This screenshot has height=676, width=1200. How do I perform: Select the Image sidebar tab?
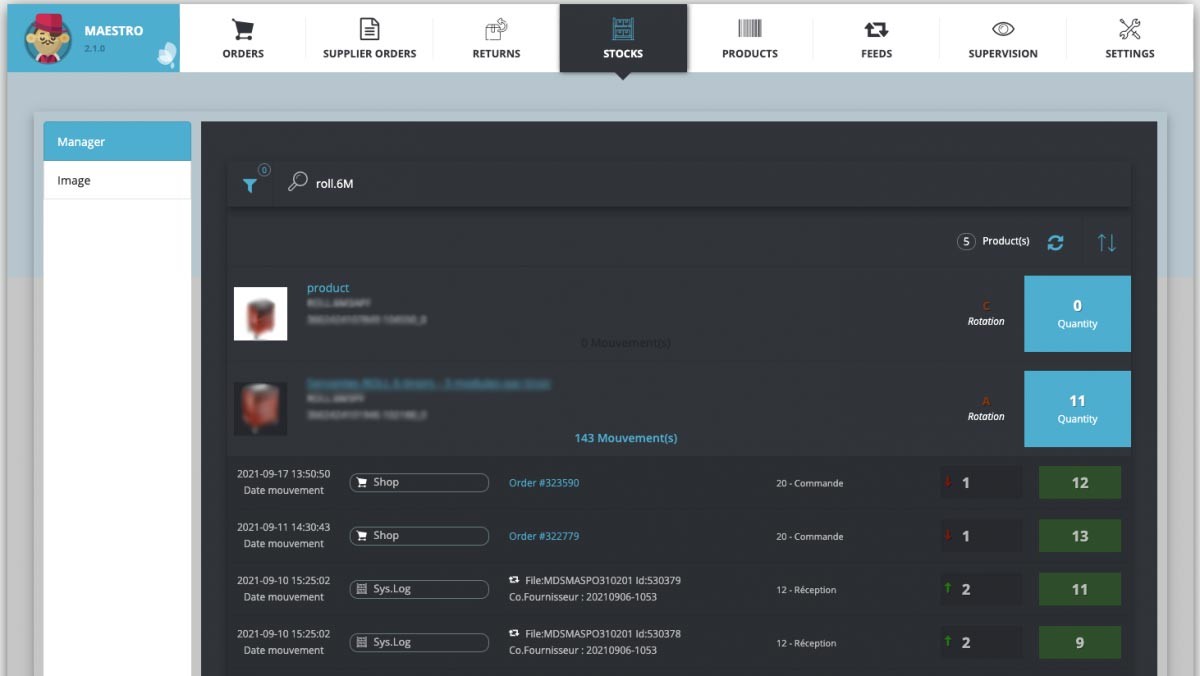117,181
